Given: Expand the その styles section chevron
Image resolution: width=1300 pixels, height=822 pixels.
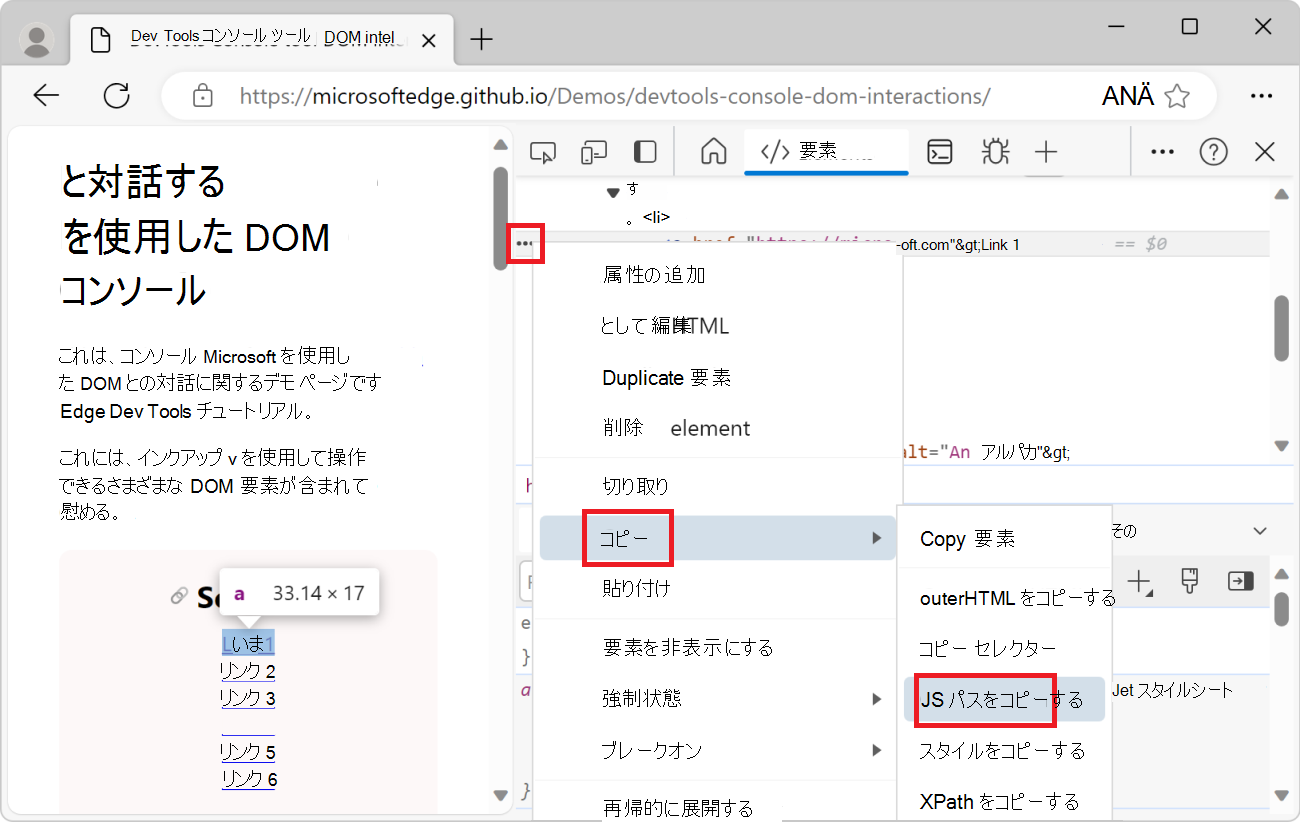Looking at the screenshot, I should click(x=1260, y=530).
